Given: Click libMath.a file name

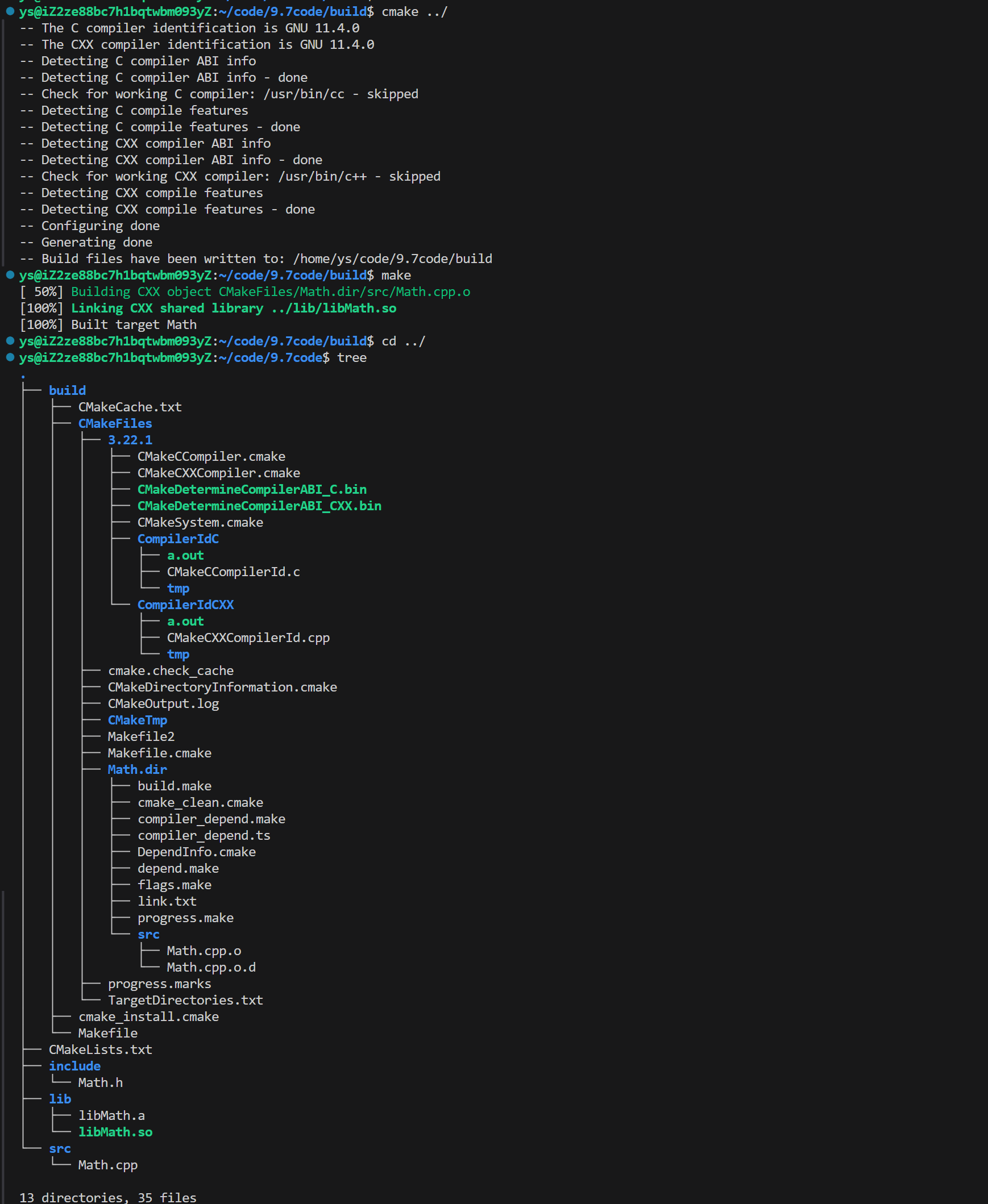Looking at the screenshot, I should [111, 1116].
